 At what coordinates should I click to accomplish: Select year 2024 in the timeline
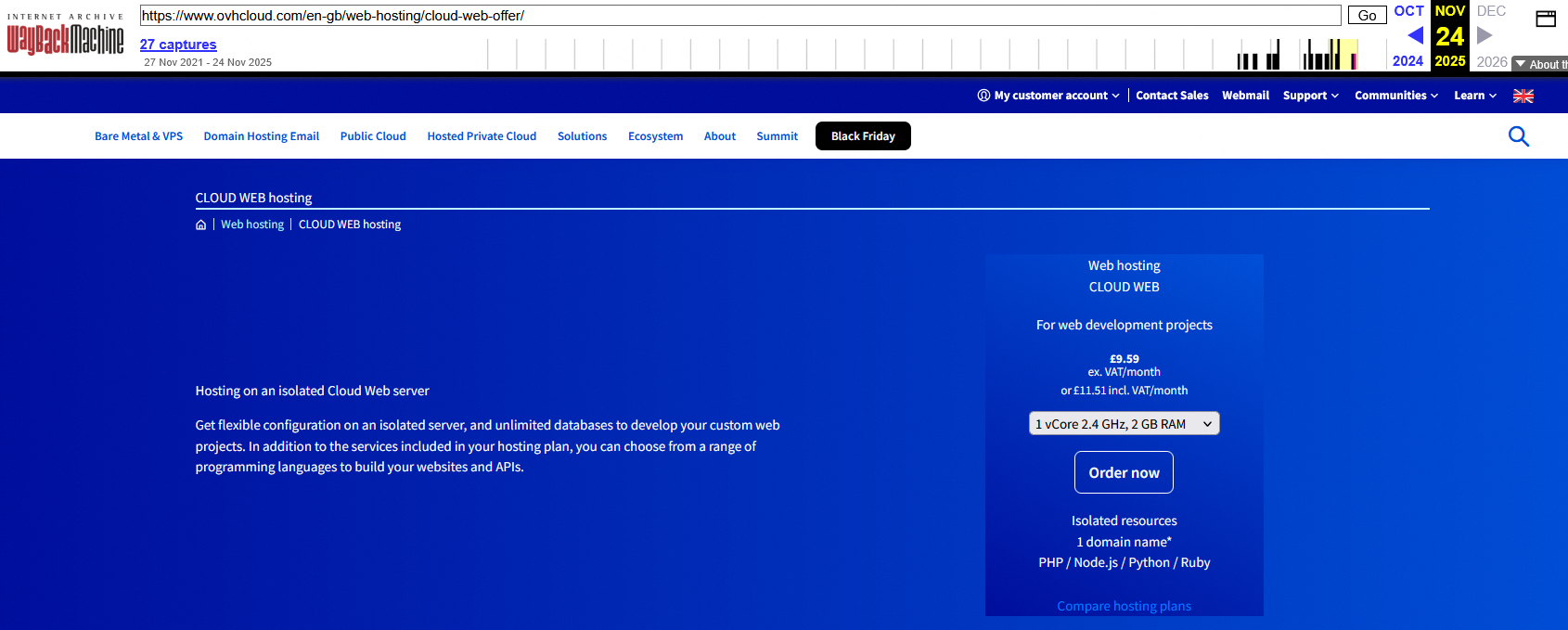coord(1407,61)
